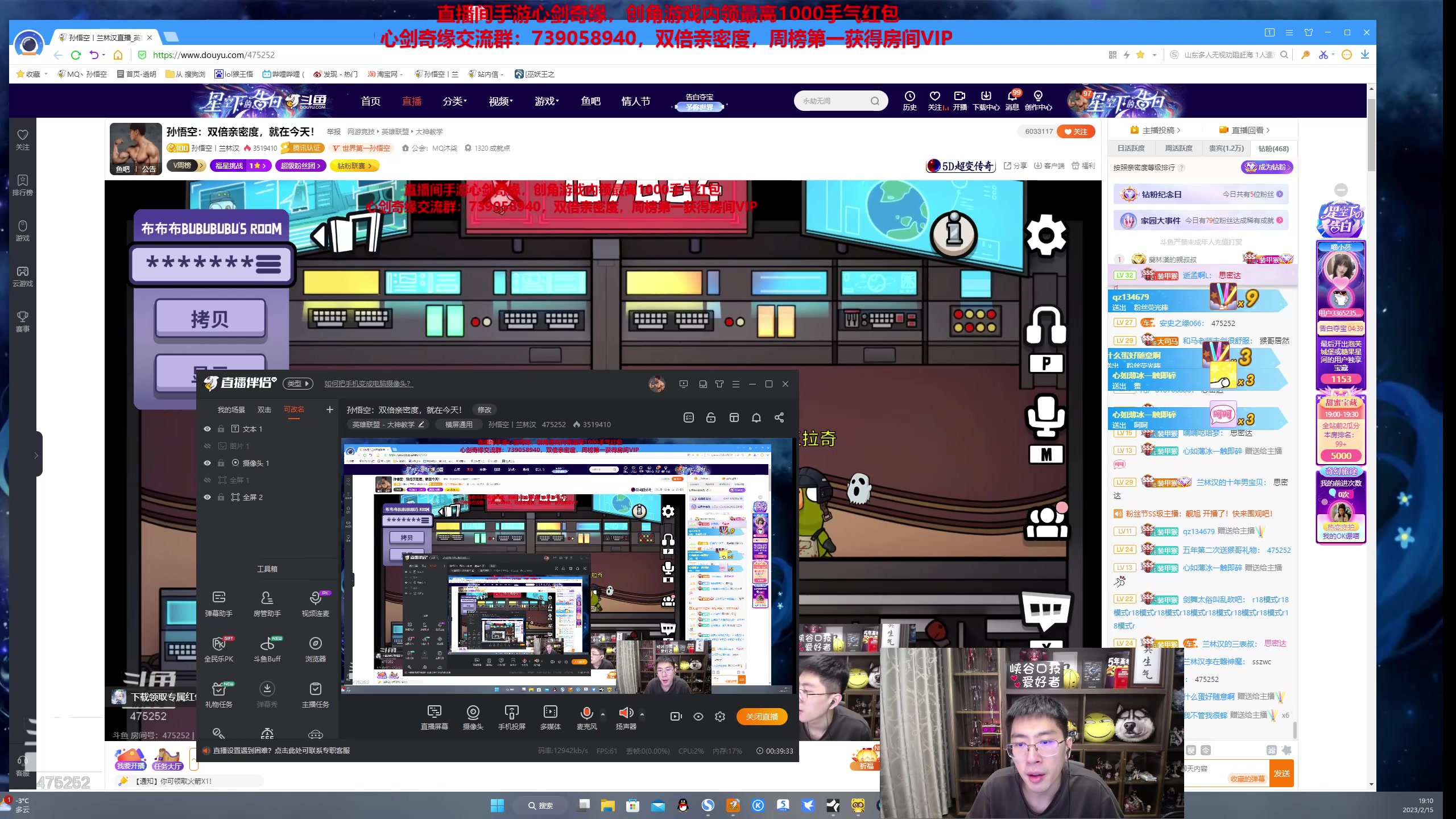Viewport: 1456px width, 819px height.
Task: Select the 我的场景 scene tab
Action: tap(231, 409)
